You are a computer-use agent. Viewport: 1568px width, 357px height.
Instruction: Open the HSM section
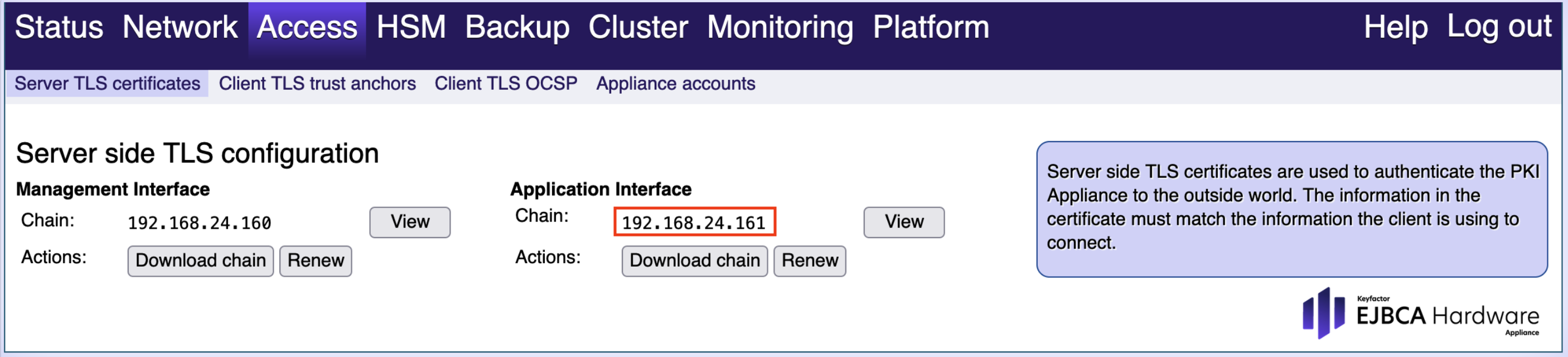point(411,27)
